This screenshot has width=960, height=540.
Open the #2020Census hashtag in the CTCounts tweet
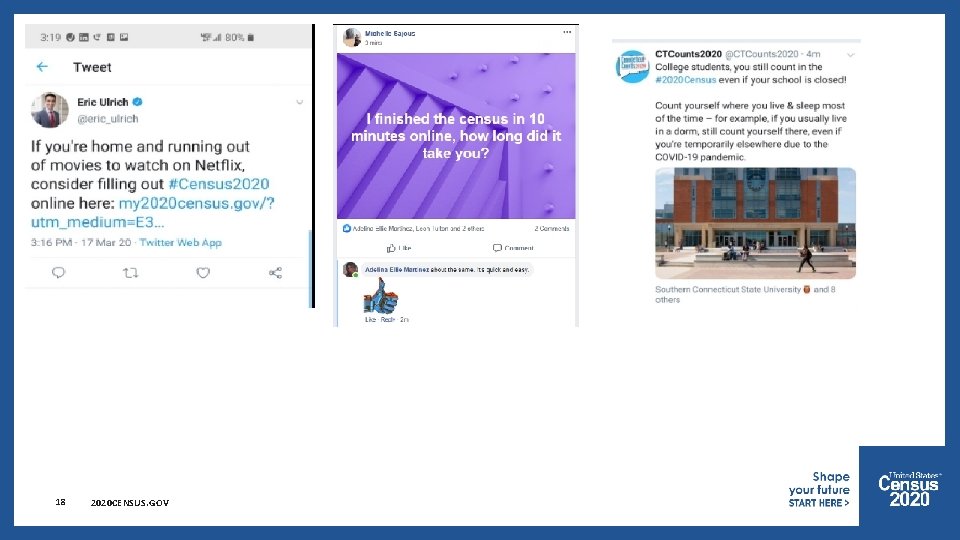(685, 80)
